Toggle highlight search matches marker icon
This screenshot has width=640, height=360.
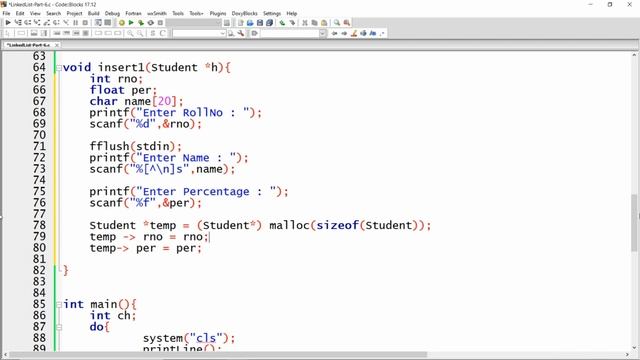354,33
